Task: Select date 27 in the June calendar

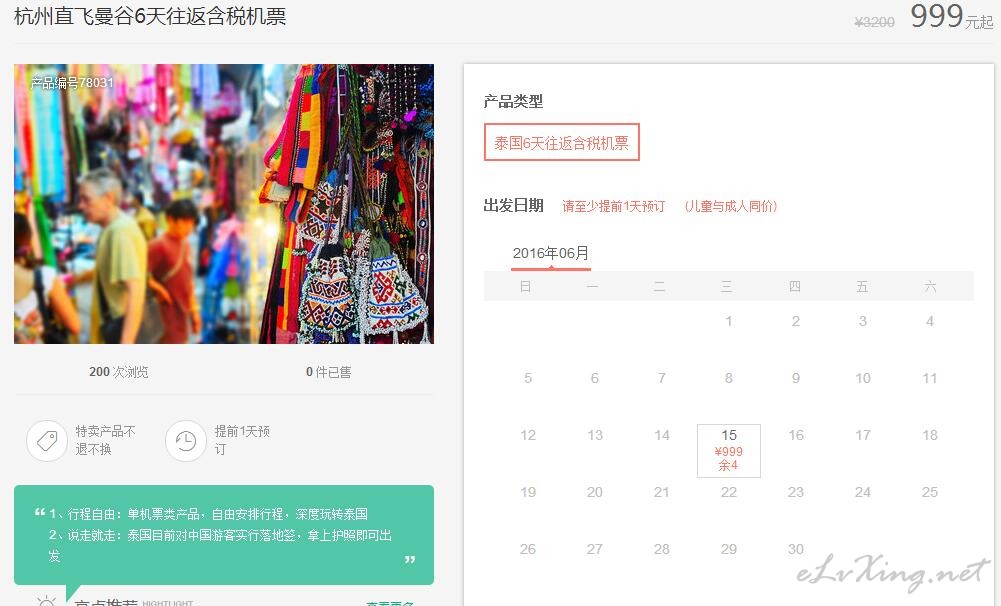Action: (x=595, y=549)
